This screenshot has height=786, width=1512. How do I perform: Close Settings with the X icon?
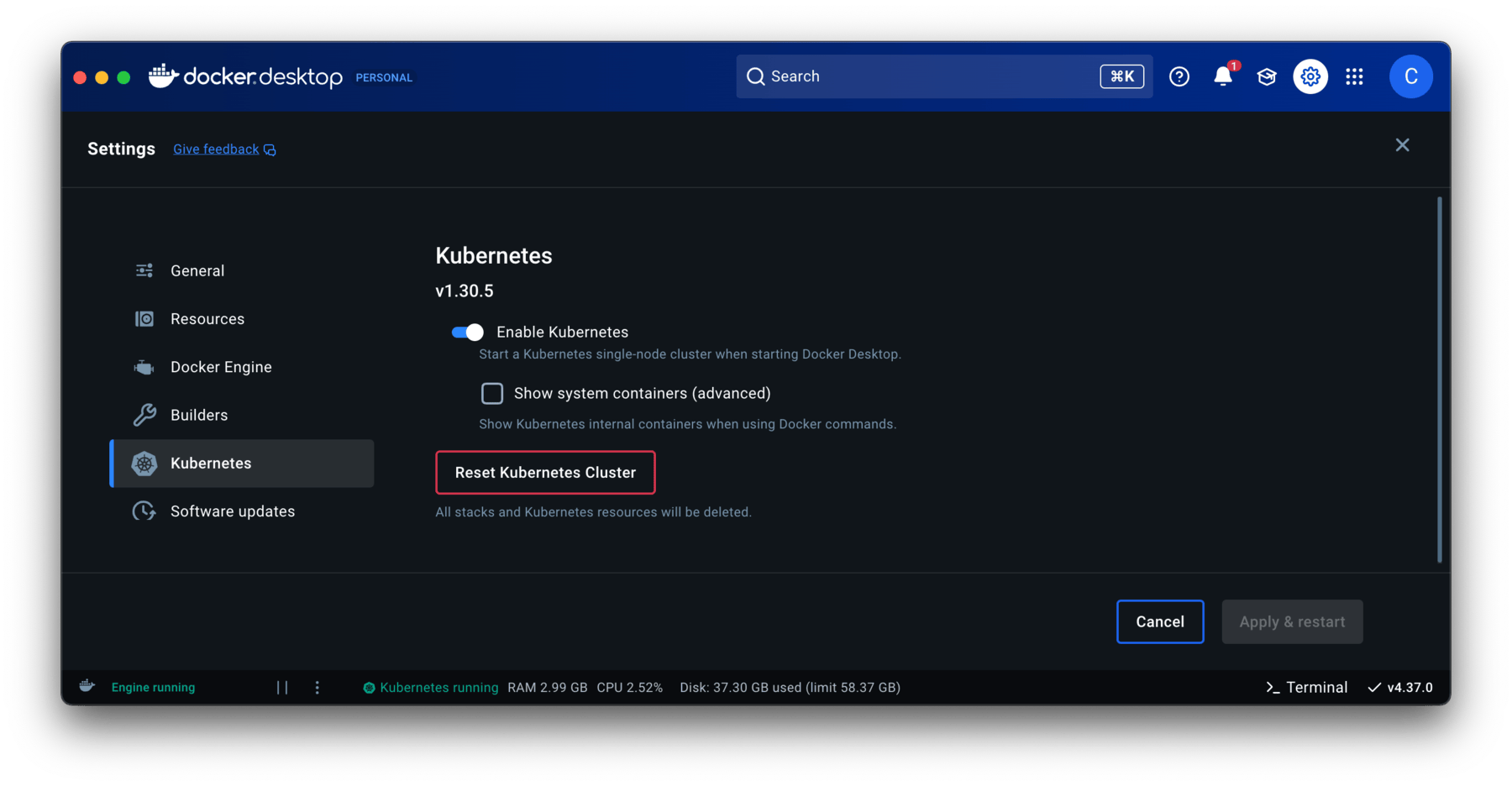point(1403,145)
